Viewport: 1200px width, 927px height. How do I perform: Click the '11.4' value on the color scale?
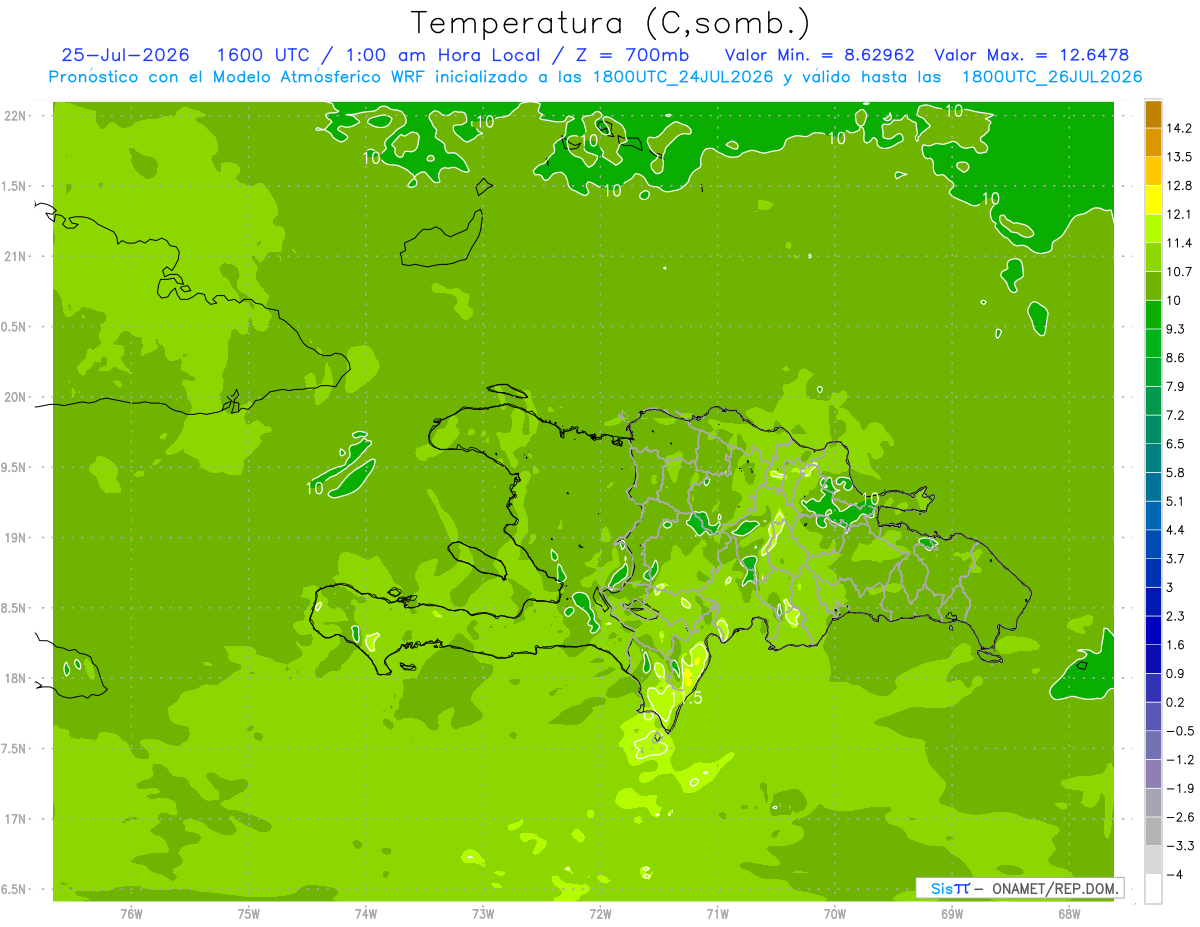click(1178, 243)
